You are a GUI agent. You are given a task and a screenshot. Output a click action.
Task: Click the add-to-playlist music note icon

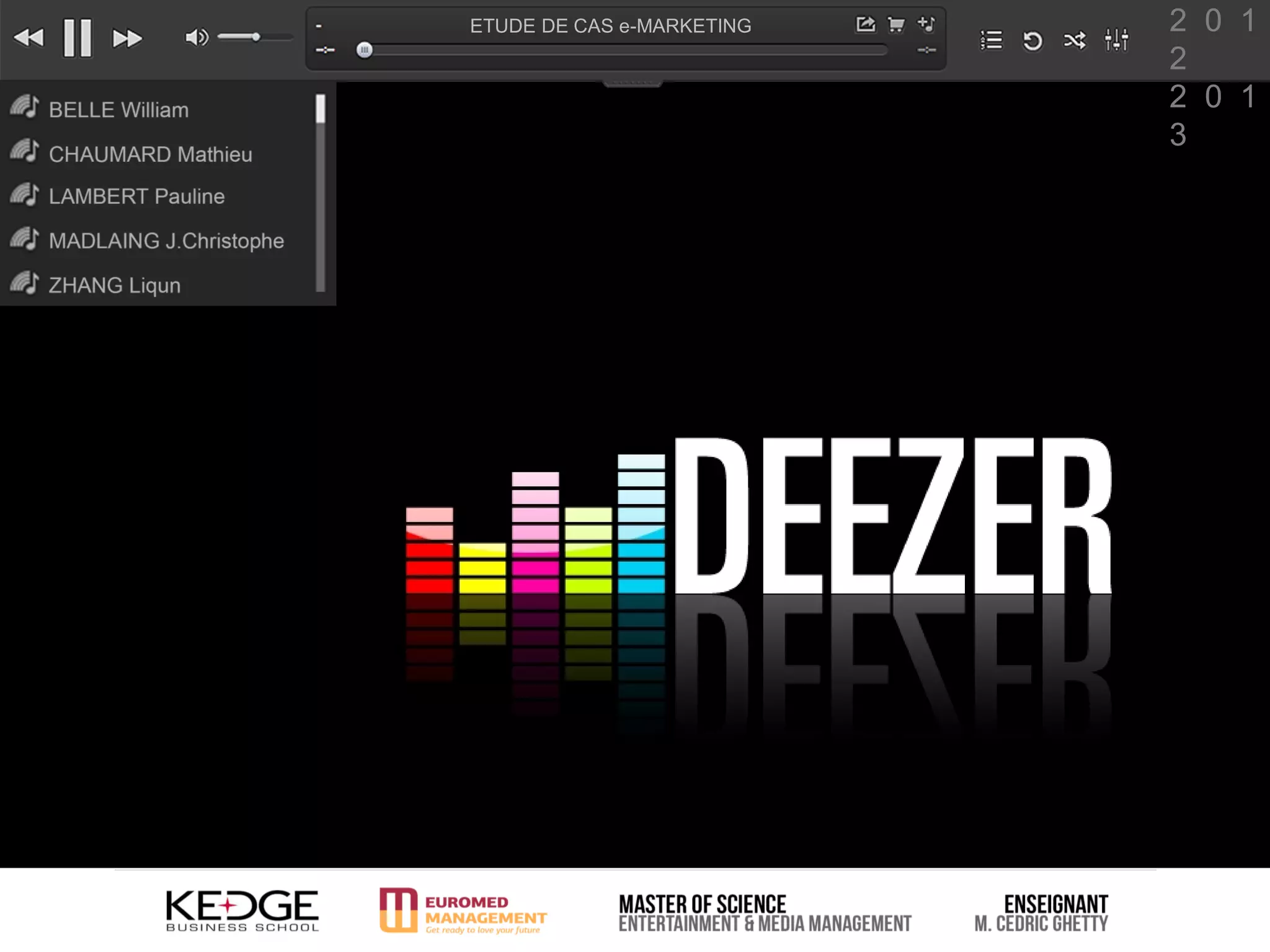coord(926,25)
